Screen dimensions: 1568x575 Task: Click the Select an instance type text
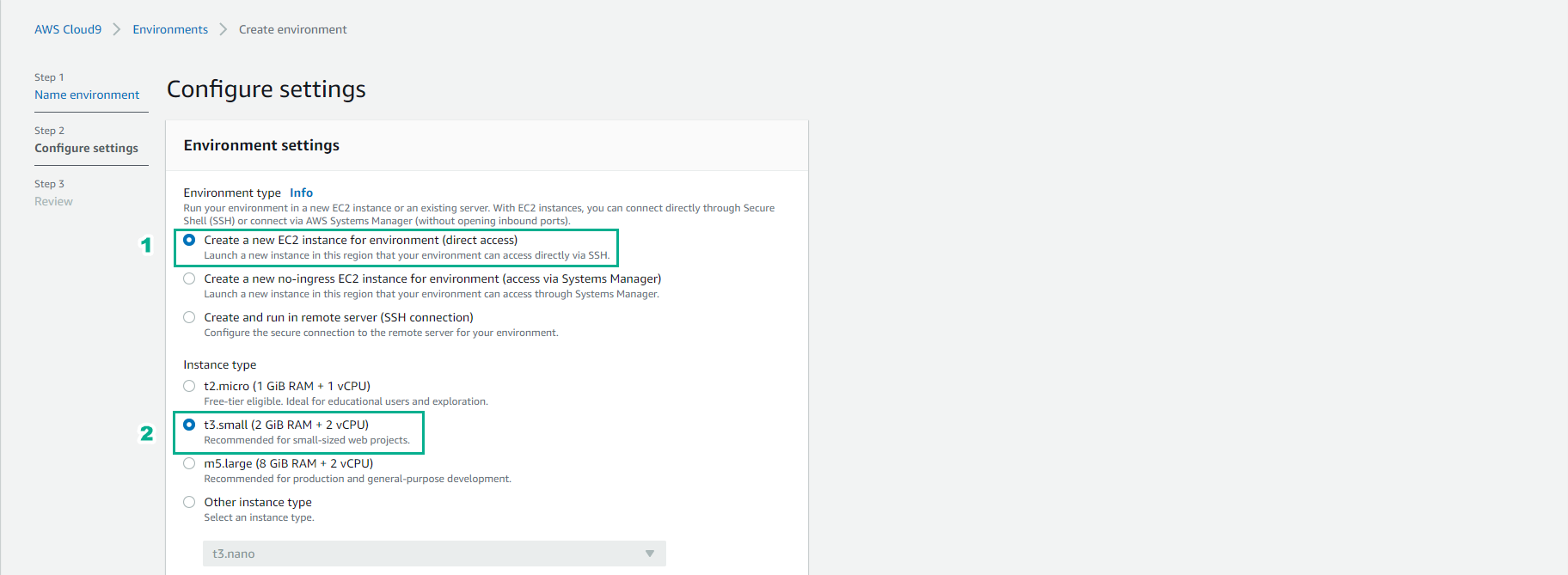(259, 517)
